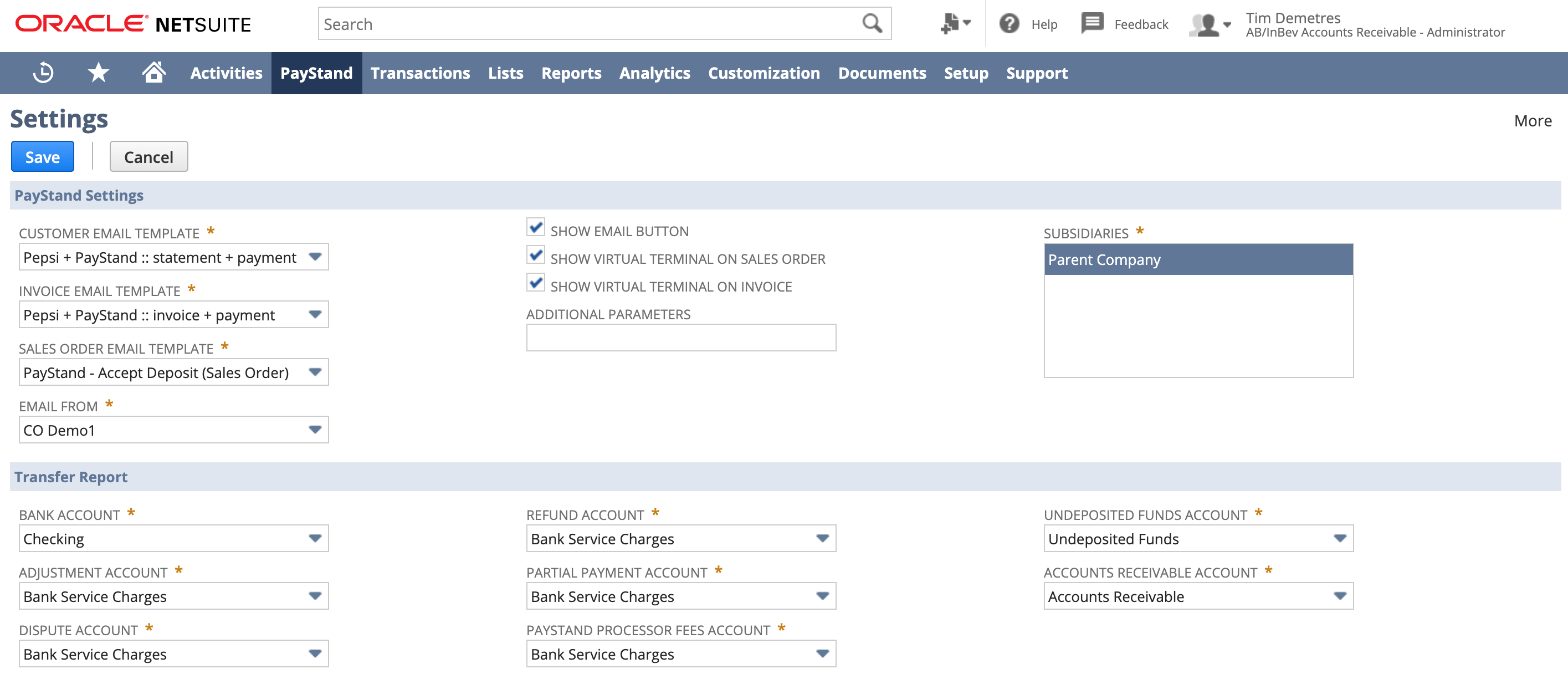Open the Analytics menu
Viewport: 1568px width, 684px height.
pyautogui.click(x=654, y=73)
